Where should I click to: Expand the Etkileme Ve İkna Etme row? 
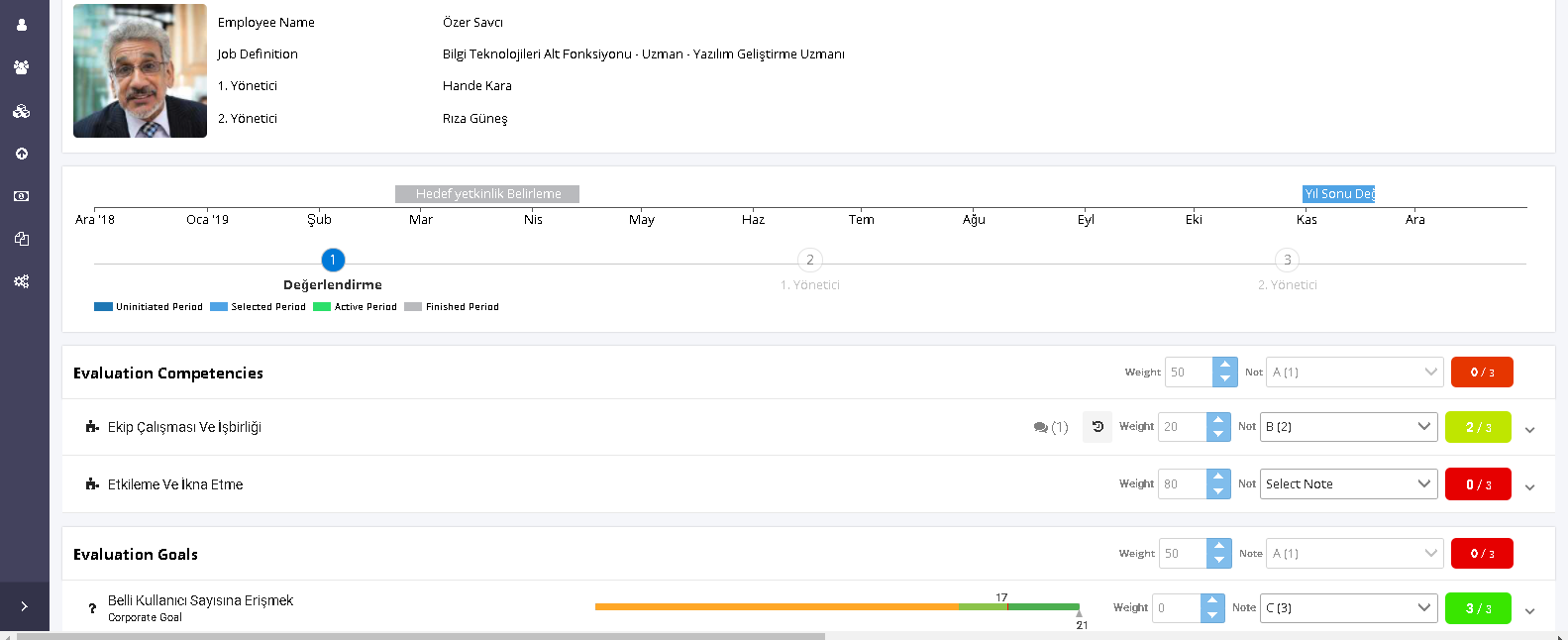click(1530, 487)
